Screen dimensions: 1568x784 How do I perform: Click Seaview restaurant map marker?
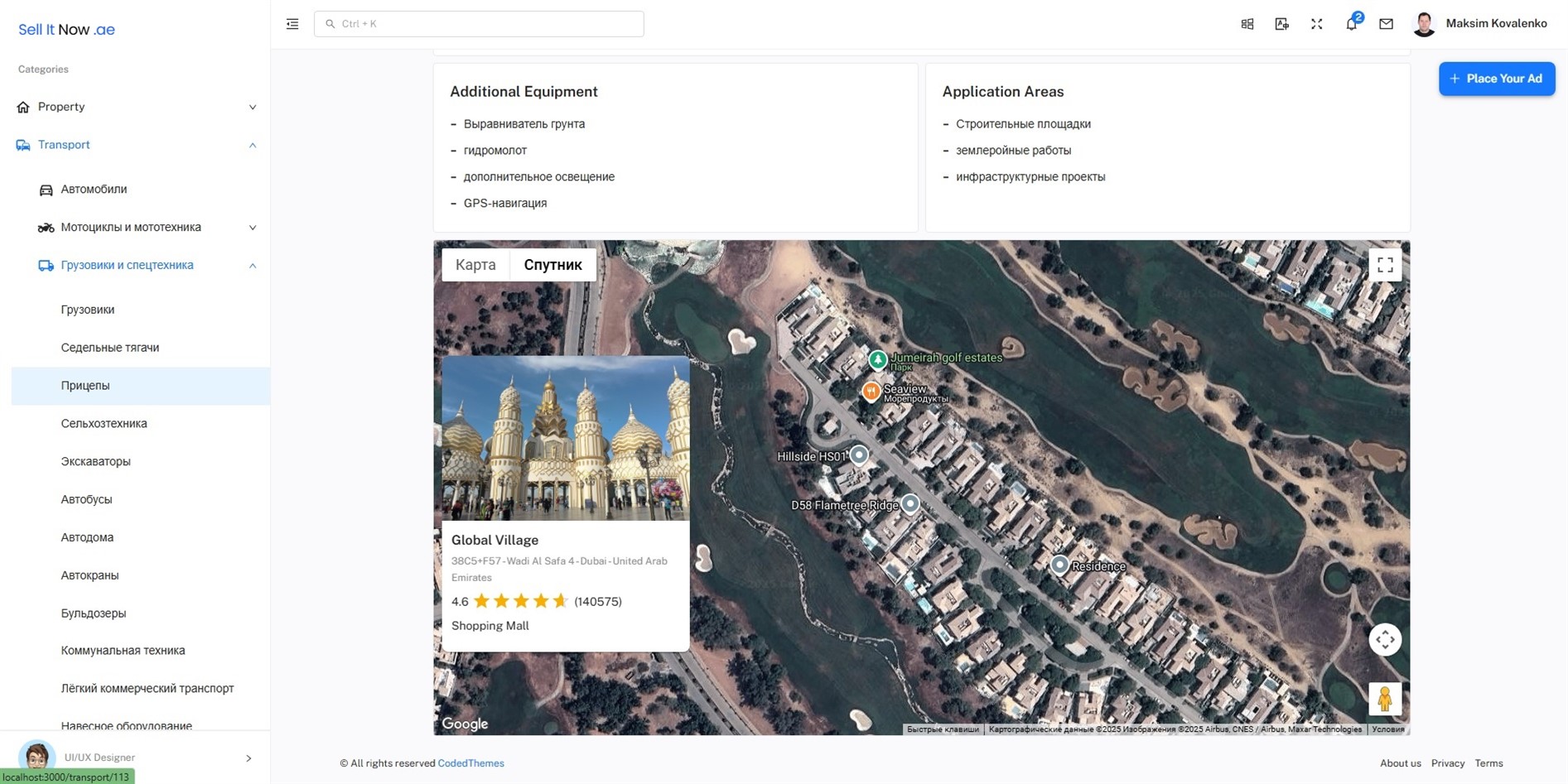tap(871, 391)
